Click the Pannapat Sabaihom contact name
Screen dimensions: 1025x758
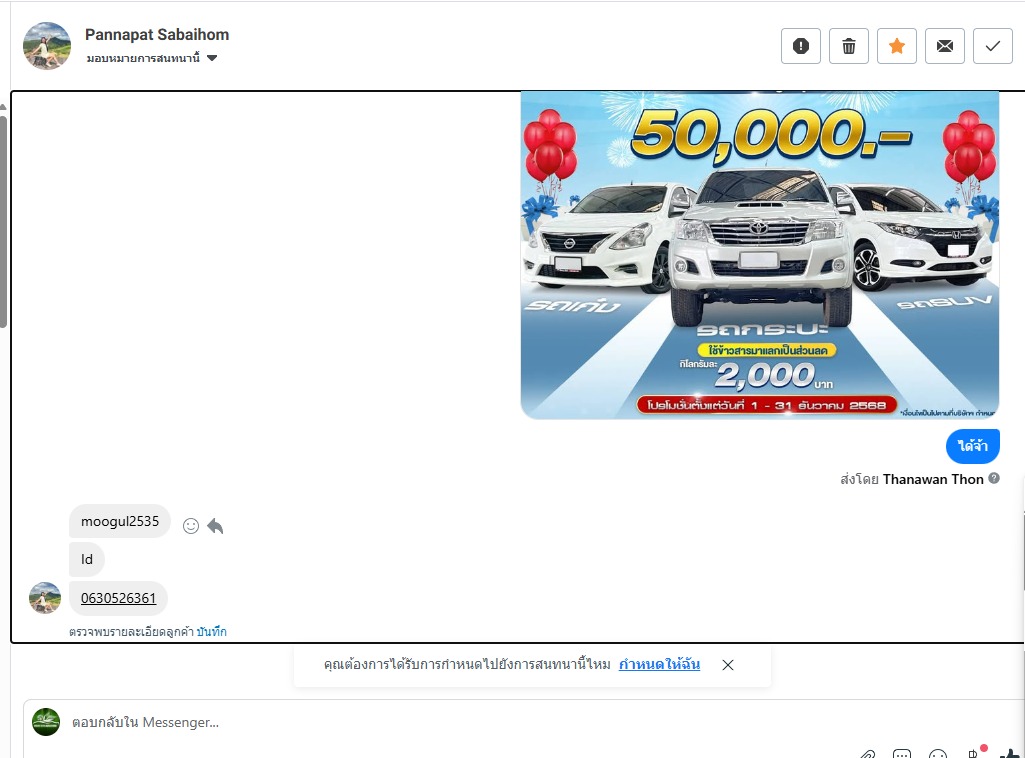pos(157,35)
